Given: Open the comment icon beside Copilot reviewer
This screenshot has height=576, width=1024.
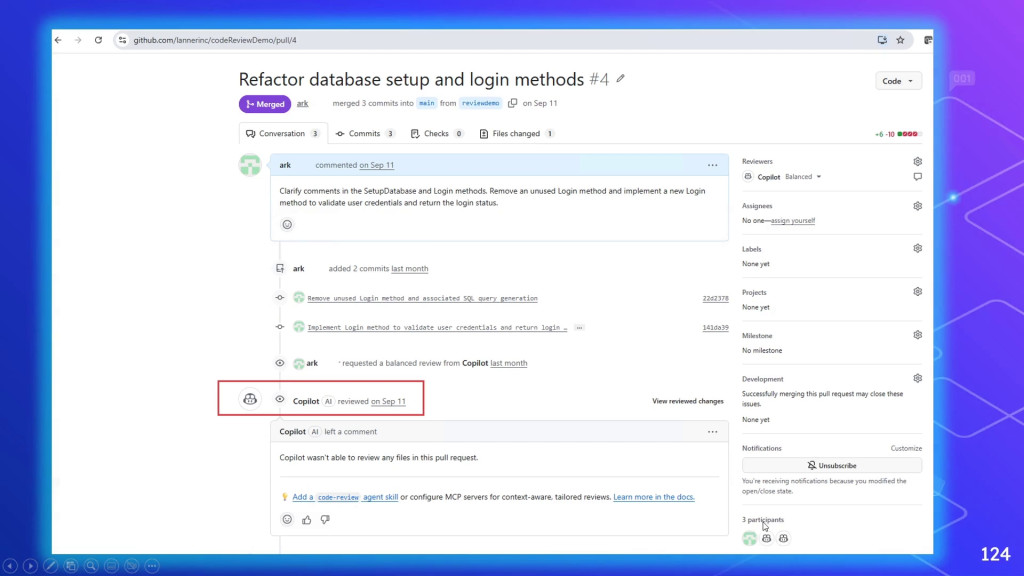Looking at the screenshot, I should coord(918,177).
